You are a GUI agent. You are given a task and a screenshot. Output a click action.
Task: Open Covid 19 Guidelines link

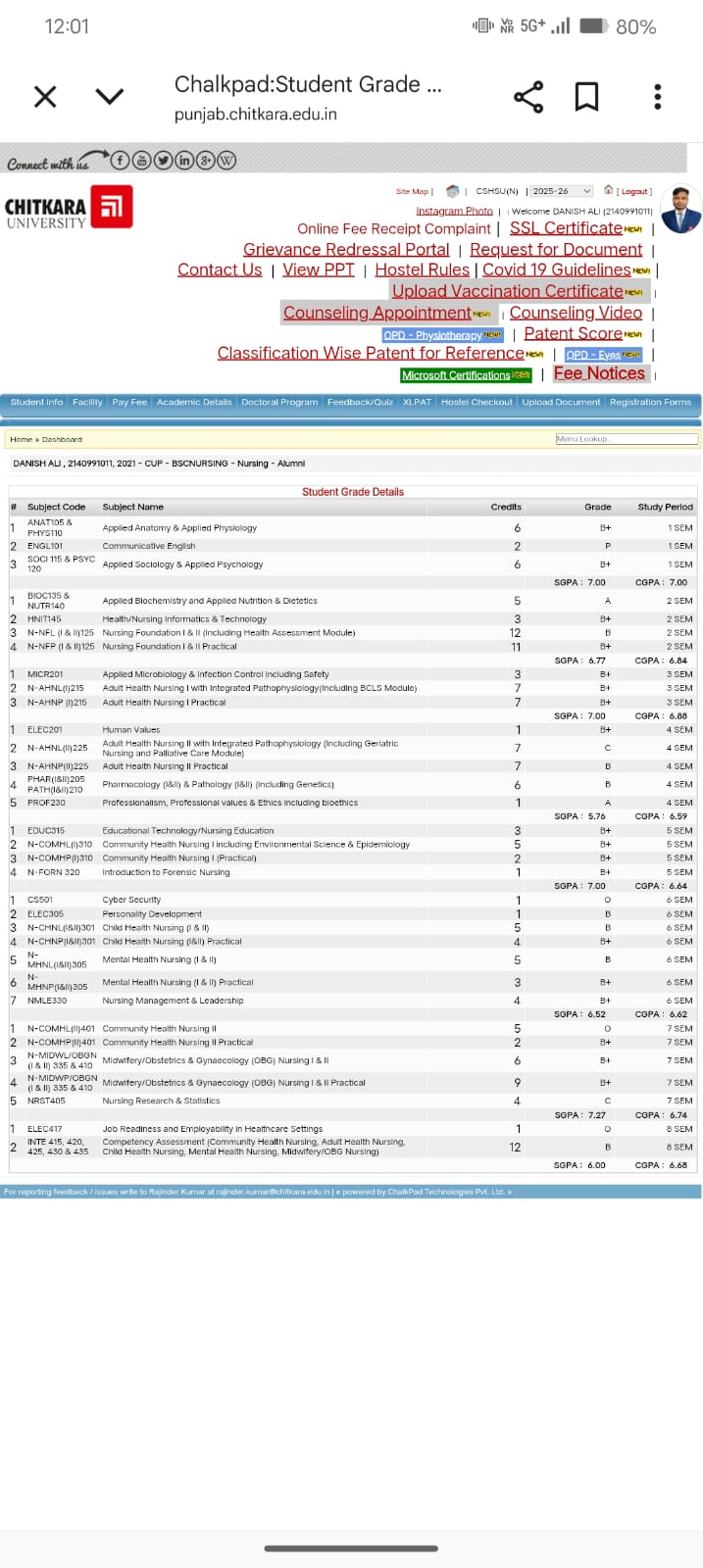557,269
